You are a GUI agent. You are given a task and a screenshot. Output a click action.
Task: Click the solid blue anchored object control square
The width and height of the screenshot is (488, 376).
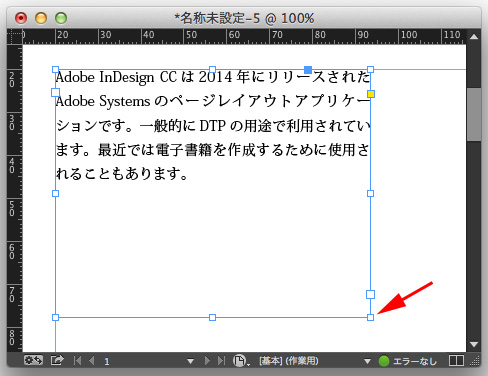tap(308, 70)
